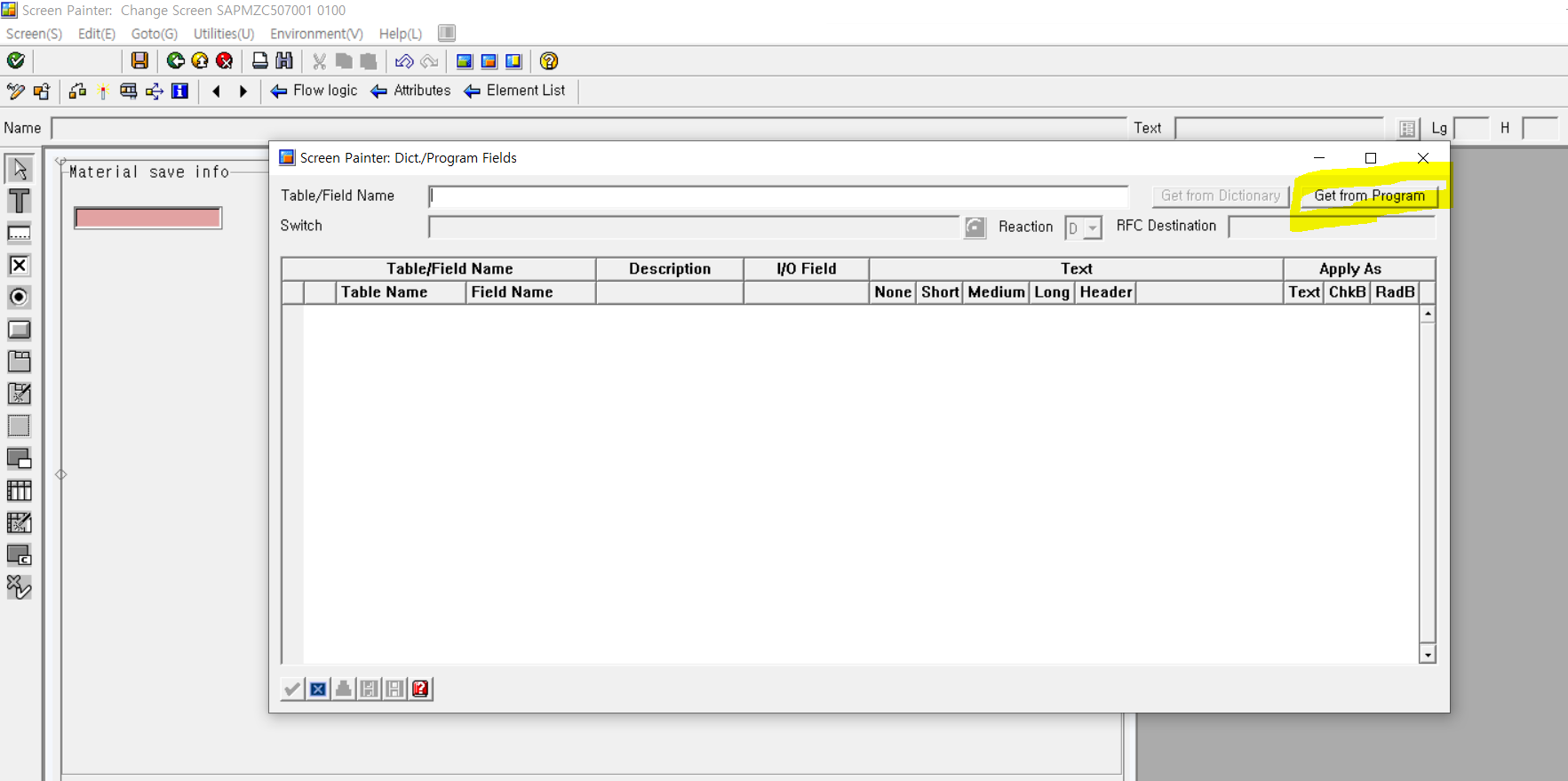Viewport: 1568px width, 781px height.
Task: Toggle Display/Change with the pencil icon
Action: coord(15,91)
